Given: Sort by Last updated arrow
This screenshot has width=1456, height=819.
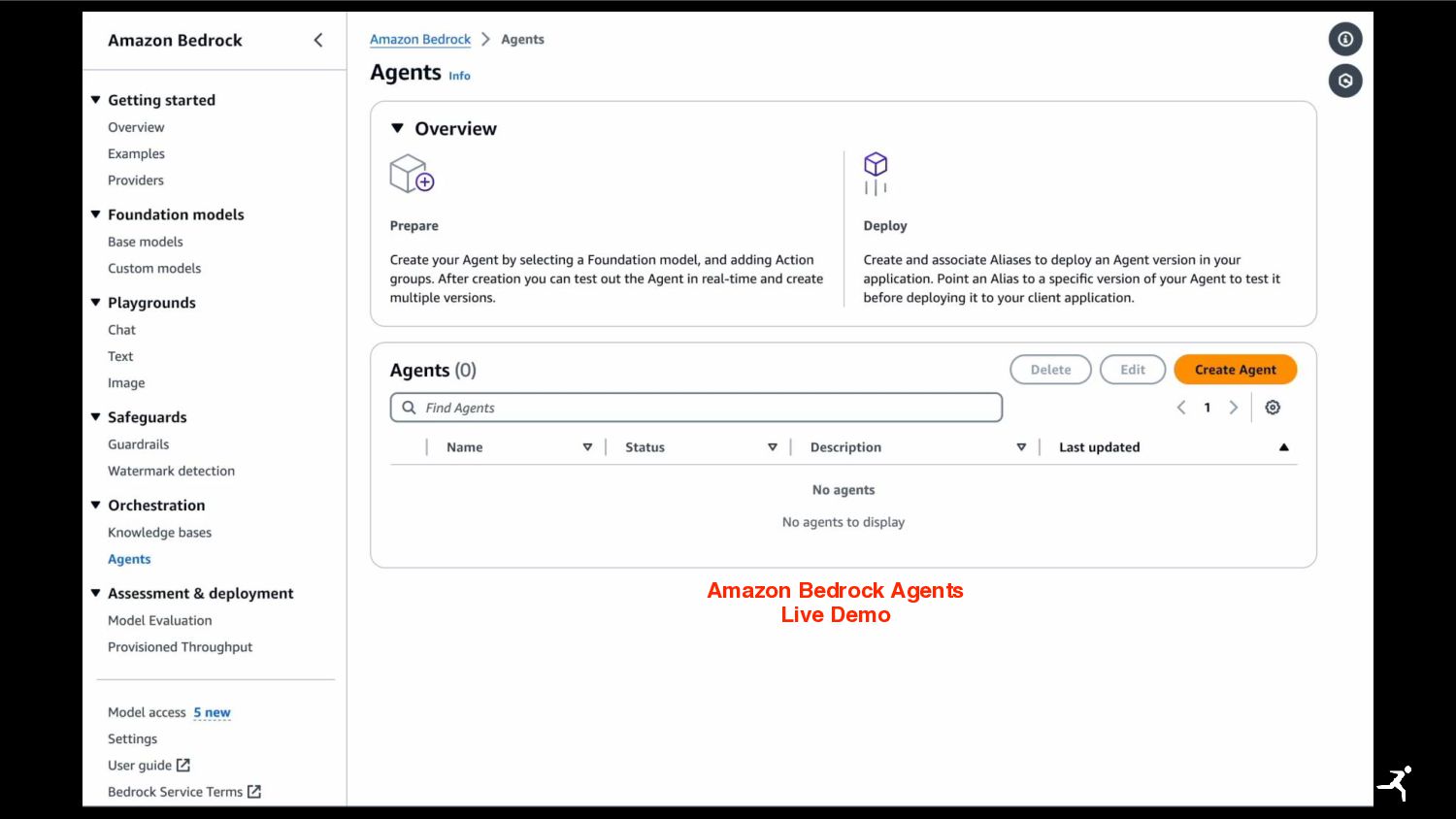Looking at the screenshot, I should 1284,447.
